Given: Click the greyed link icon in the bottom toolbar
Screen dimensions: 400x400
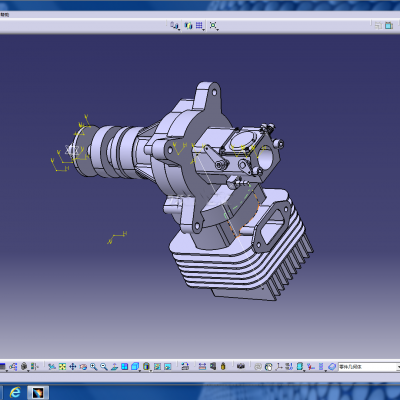Looking at the screenshot, I should [258, 367].
